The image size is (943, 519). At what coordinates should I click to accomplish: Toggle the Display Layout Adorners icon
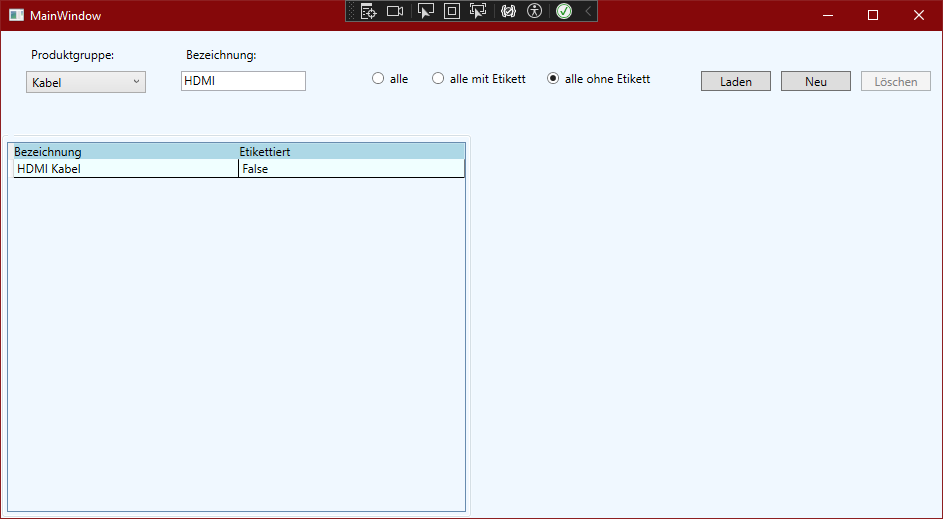click(x=452, y=11)
